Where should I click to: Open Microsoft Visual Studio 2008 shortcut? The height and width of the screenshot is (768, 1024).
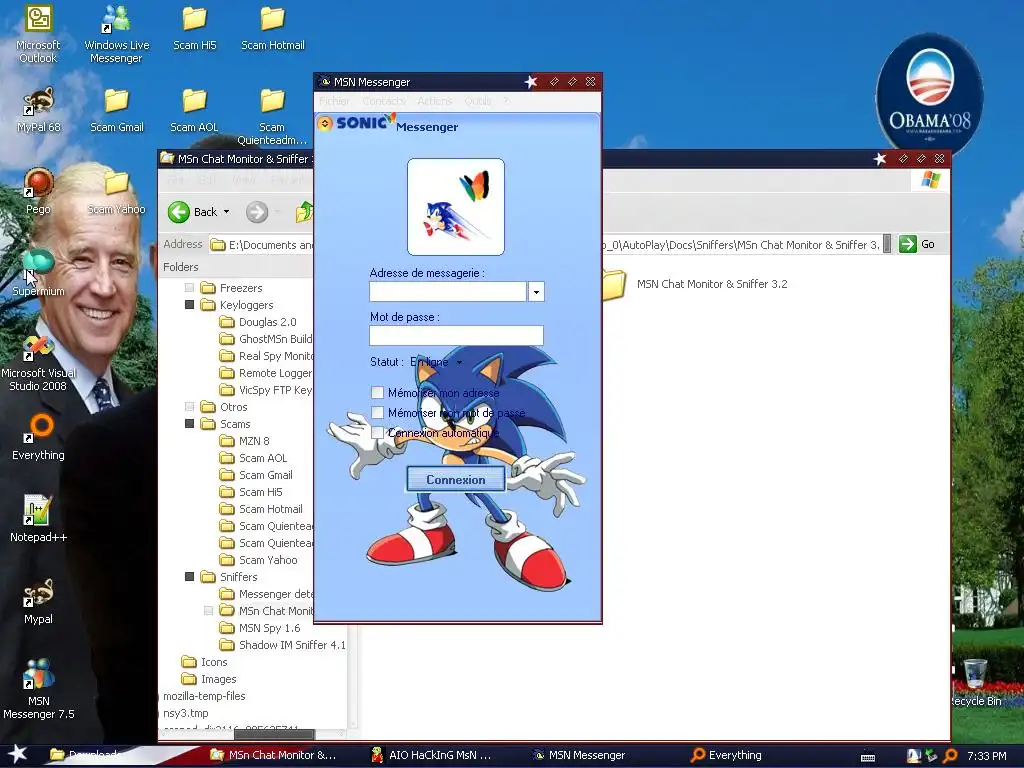(x=39, y=362)
